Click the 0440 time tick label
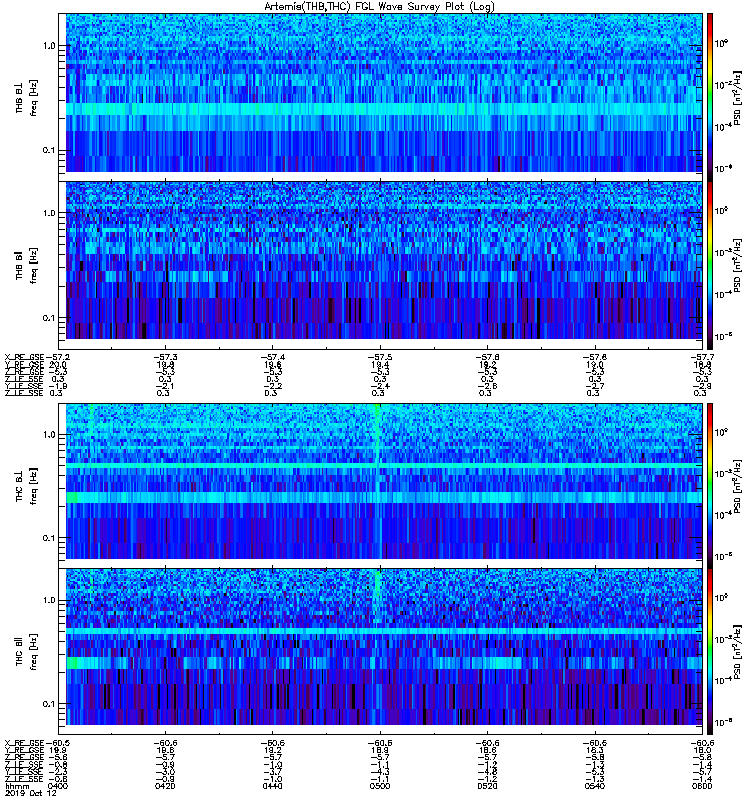Image resolution: width=750 pixels, height=800 pixels. tap(272, 786)
